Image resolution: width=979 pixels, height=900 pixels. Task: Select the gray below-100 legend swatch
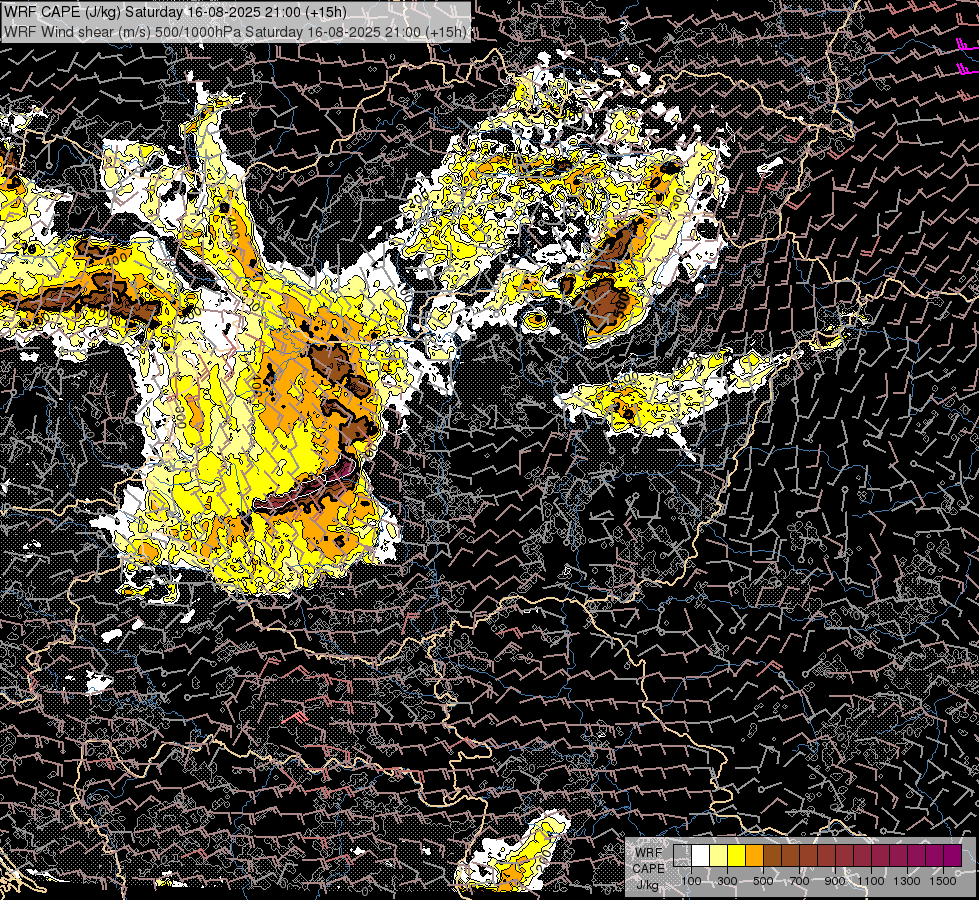point(682,855)
